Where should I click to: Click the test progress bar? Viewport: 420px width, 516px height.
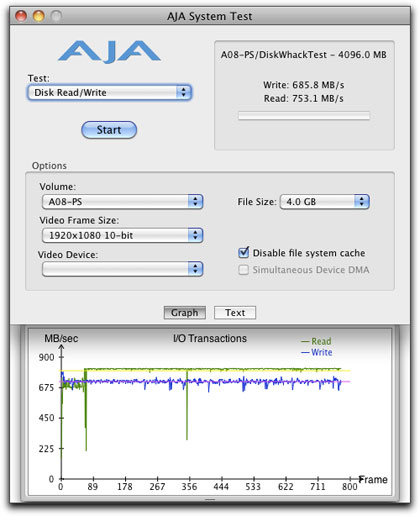point(304,116)
